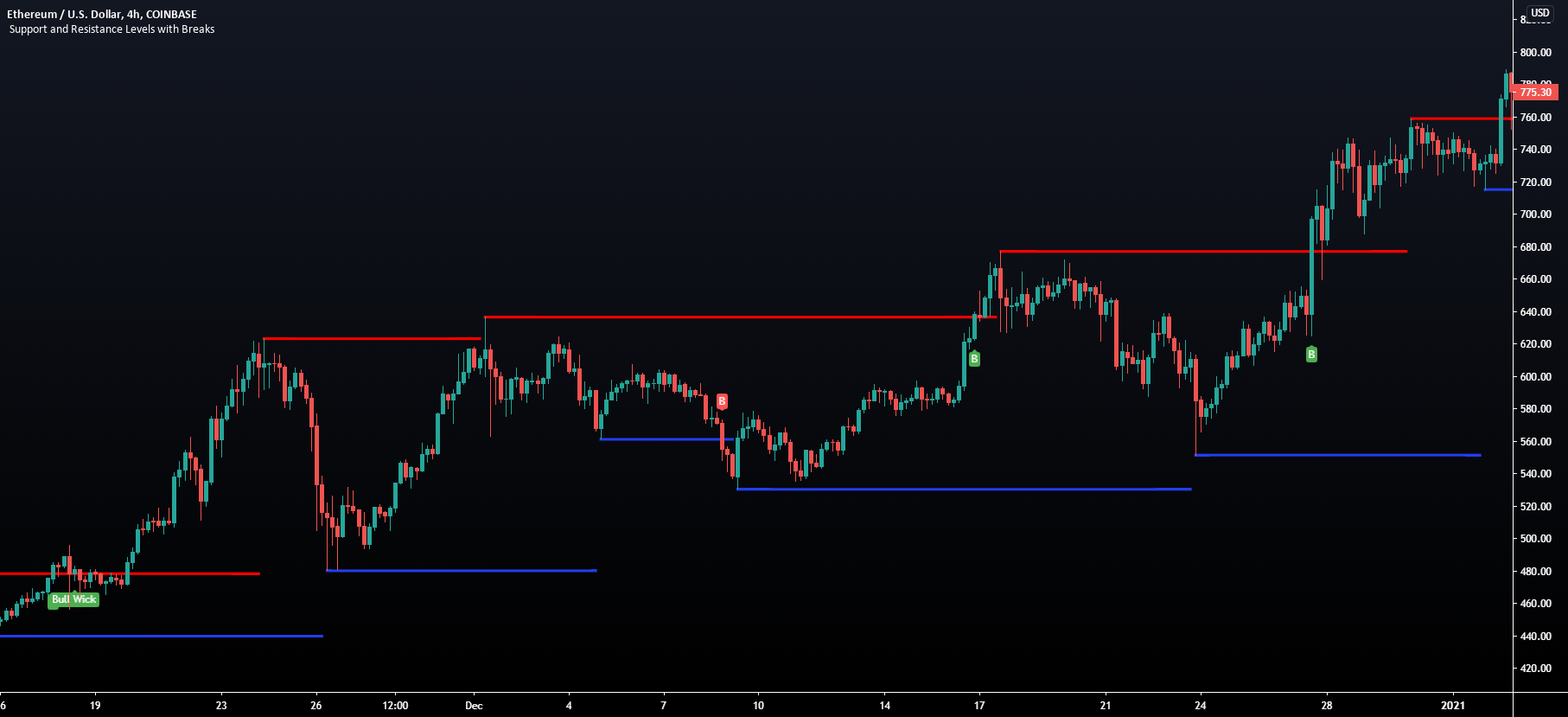Select the red resistance line at 760
The width and height of the screenshot is (1568, 717).
[1461, 118]
